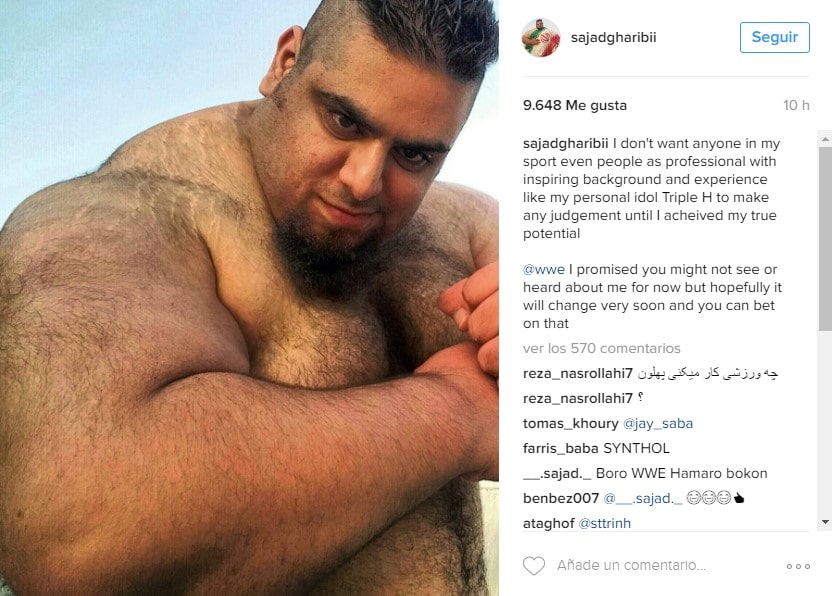
Task: Click the 9.648 Me gusta likes count
Action: [575, 105]
